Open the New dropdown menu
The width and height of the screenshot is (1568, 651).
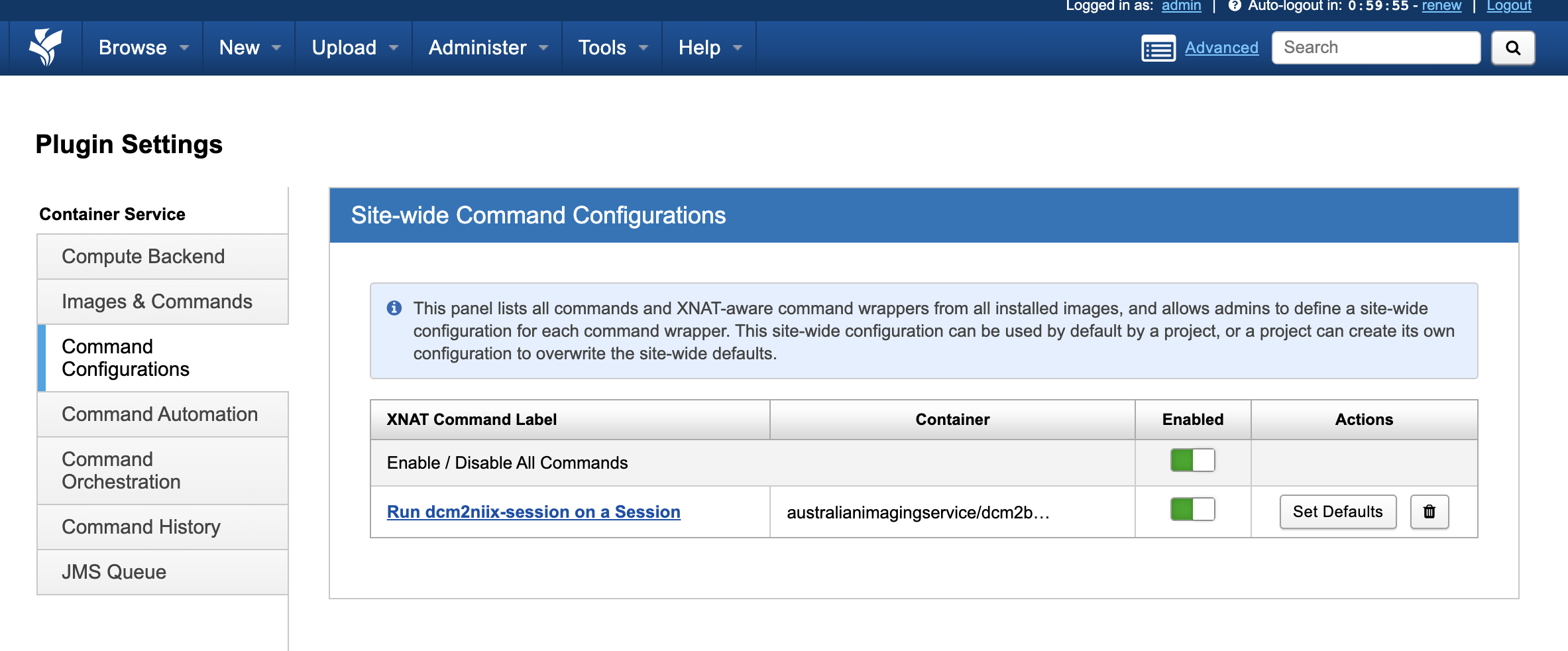(x=249, y=48)
